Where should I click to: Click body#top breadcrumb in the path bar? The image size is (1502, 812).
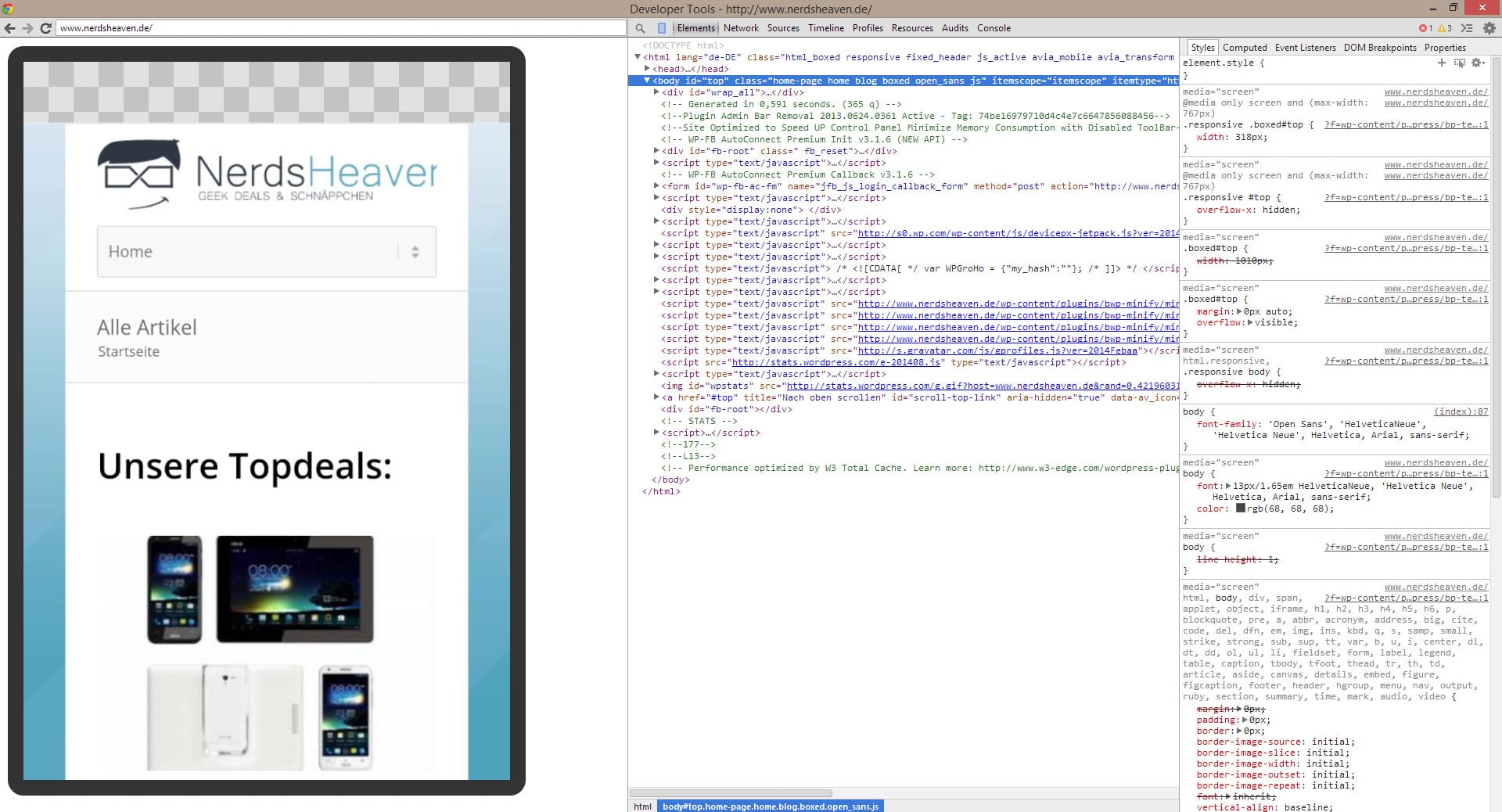pos(770,807)
